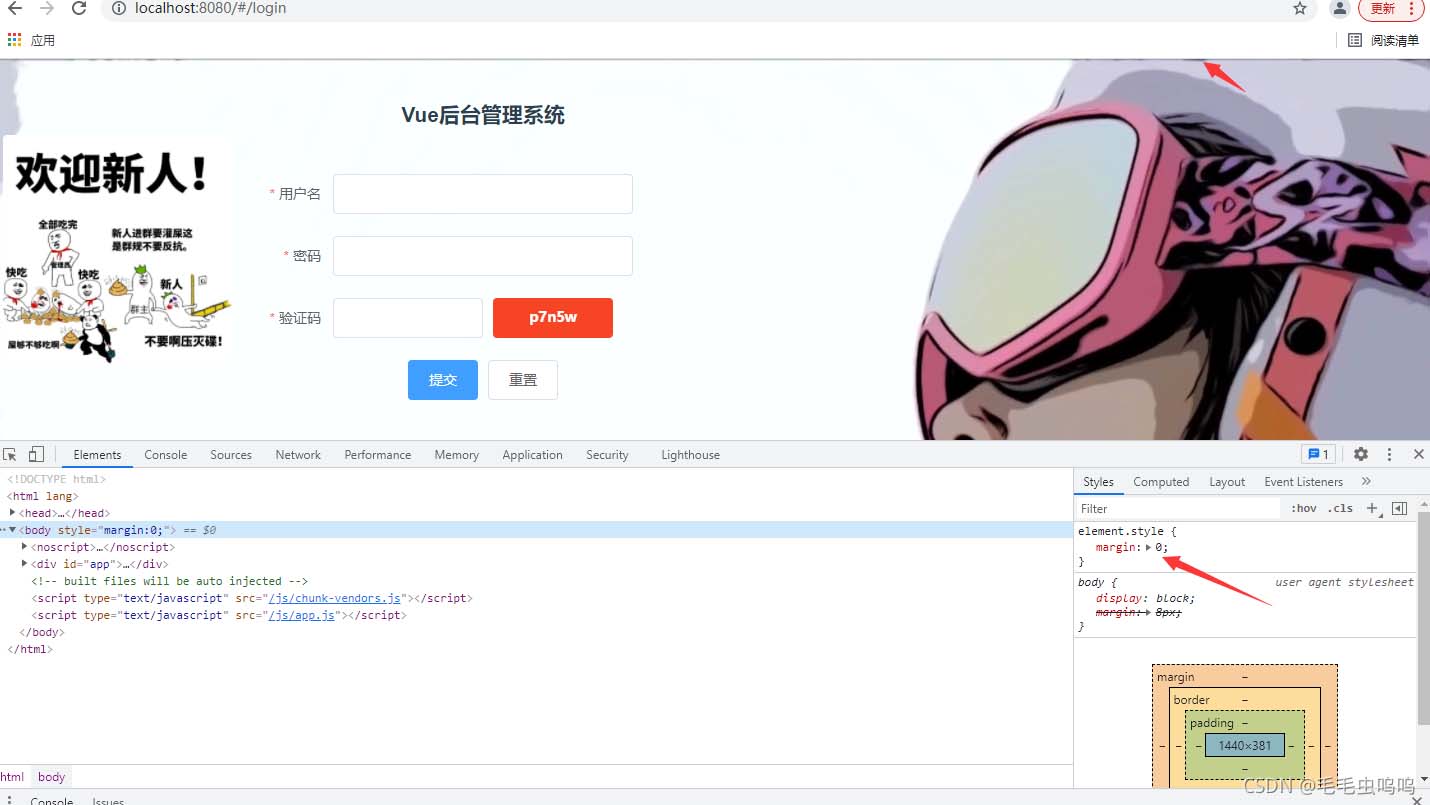
Task: Click the blue 提交 submit button
Action: pyautogui.click(x=443, y=380)
